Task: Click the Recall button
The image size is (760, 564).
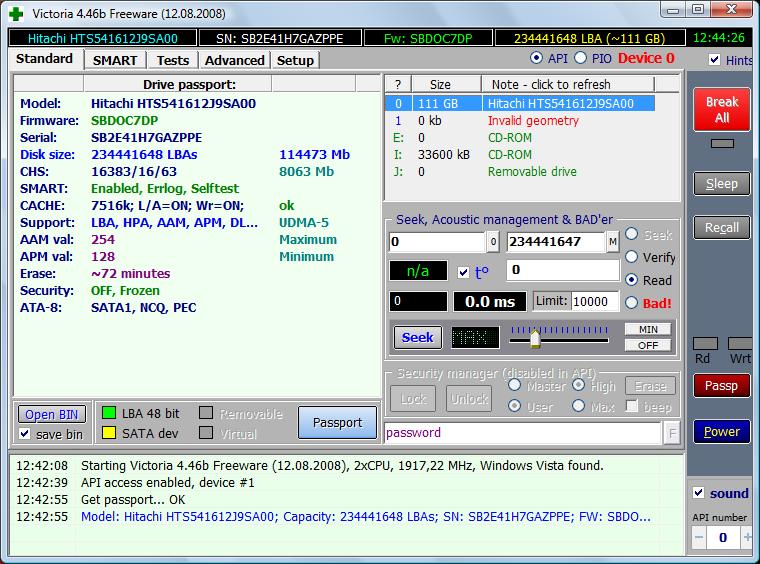Action: pyautogui.click(x=722, y=227)
